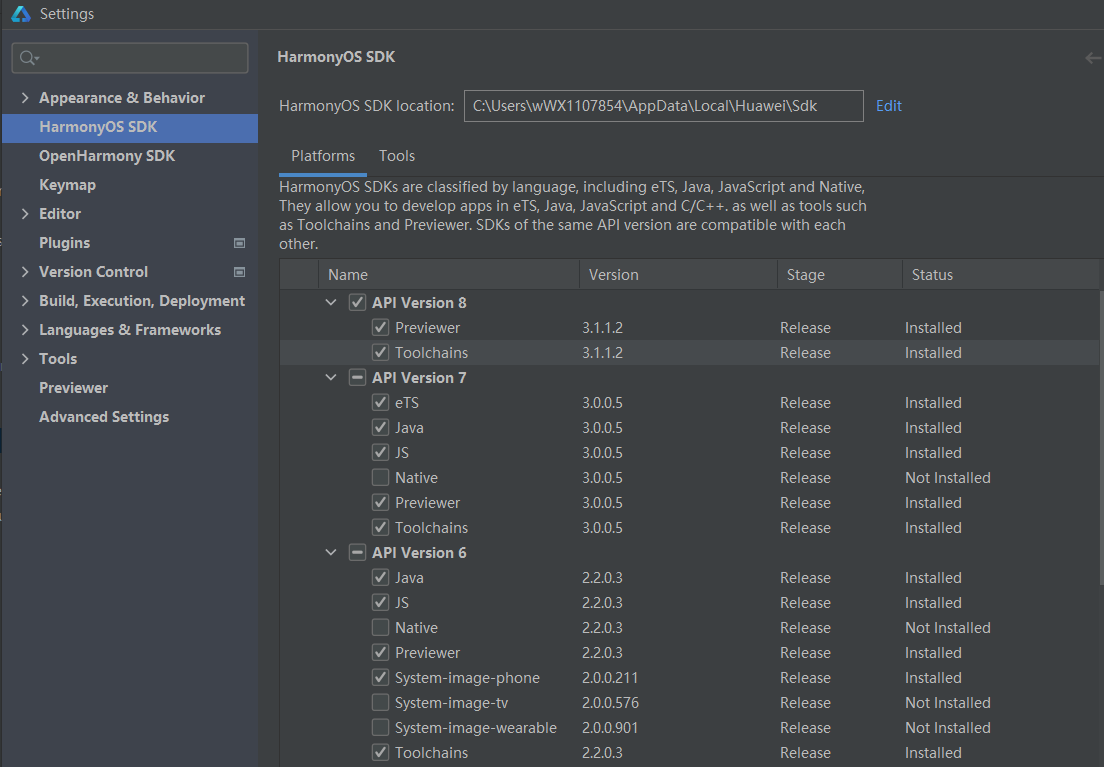The image size is (1104, 767).
Task: Uncheck the eTS 3.0.0.5 checkbox
Action: [380, 403]
